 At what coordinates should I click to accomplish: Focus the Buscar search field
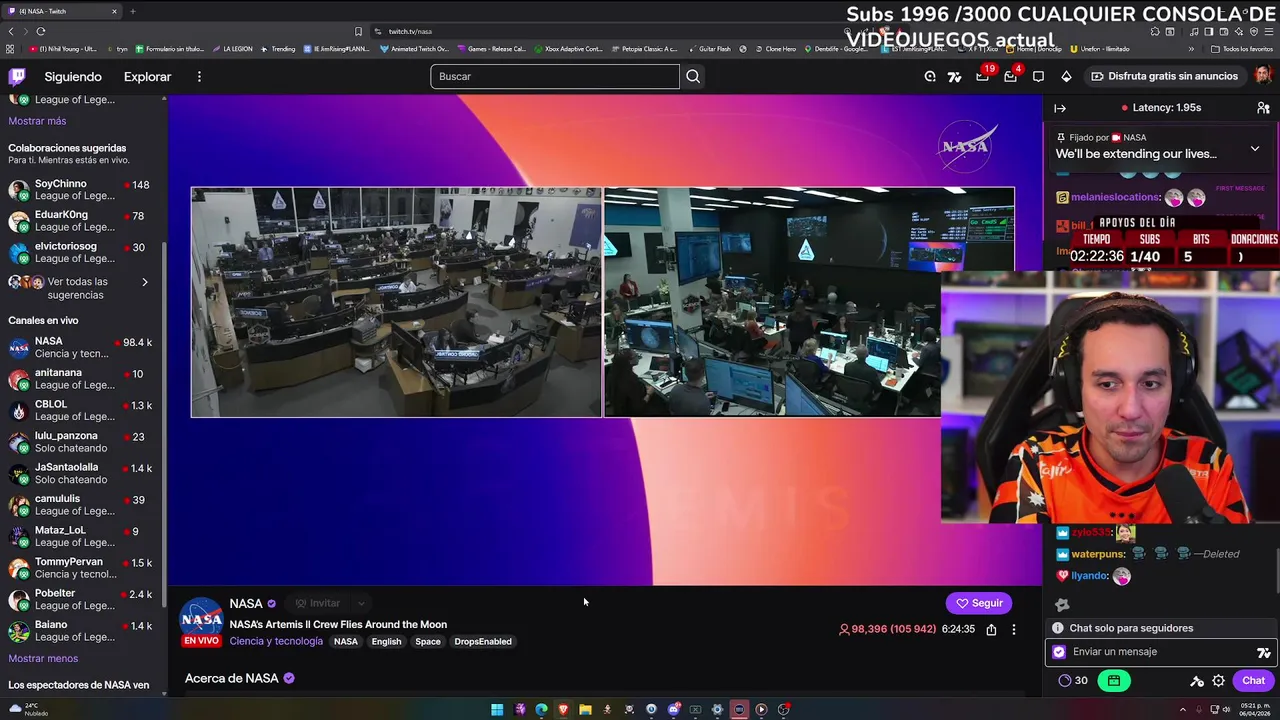point(555,76)
